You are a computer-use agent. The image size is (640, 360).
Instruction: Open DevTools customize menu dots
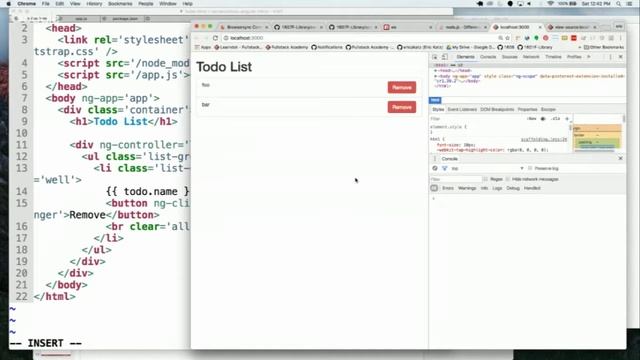(611, 57)
